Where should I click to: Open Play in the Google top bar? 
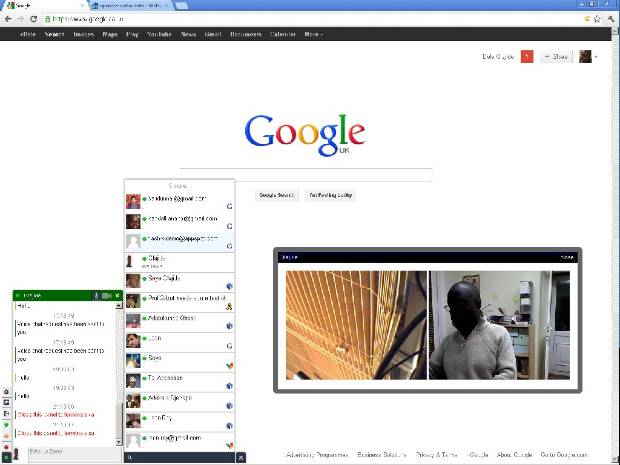(132, 34)
